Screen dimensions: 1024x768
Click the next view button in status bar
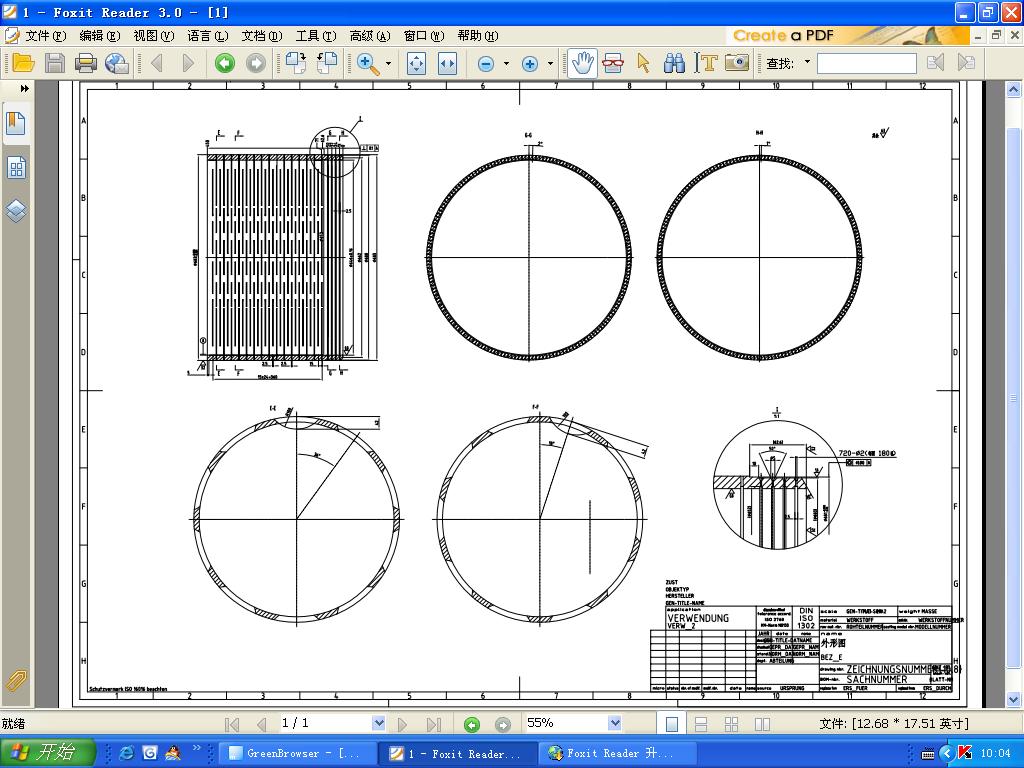(502, 724)
